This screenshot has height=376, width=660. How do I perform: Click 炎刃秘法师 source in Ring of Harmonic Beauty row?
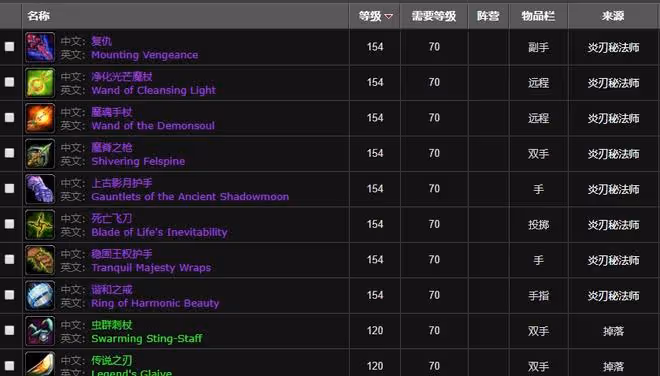click(x=613, y=296)
